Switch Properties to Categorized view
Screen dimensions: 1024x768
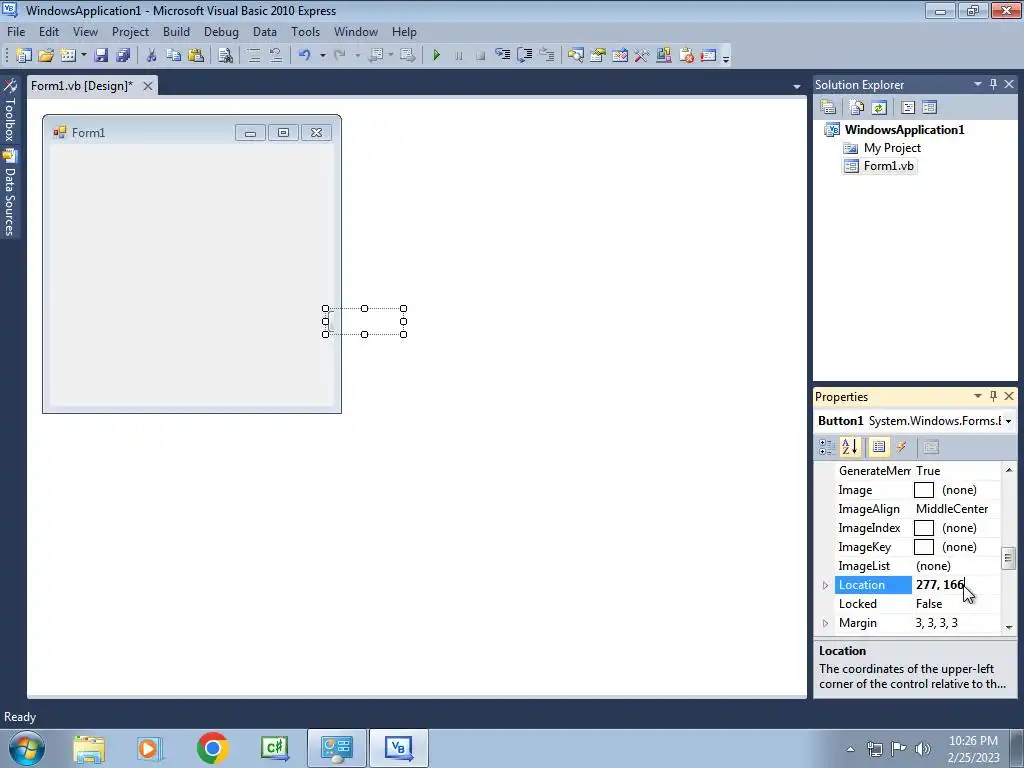[827, 447]
